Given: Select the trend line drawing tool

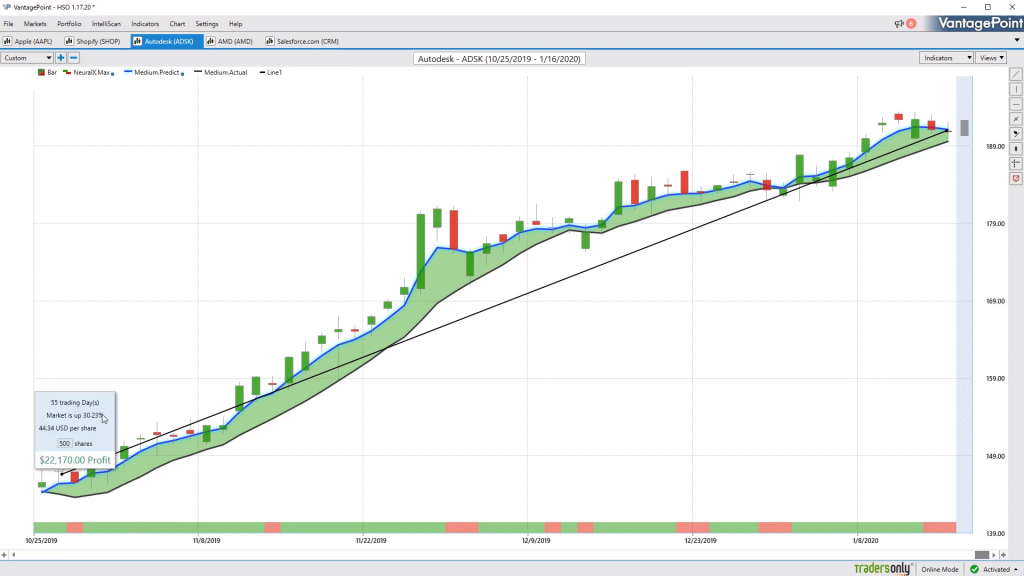Looking at the screenshot, I should pyautogui.click(x=1016, y=74).
